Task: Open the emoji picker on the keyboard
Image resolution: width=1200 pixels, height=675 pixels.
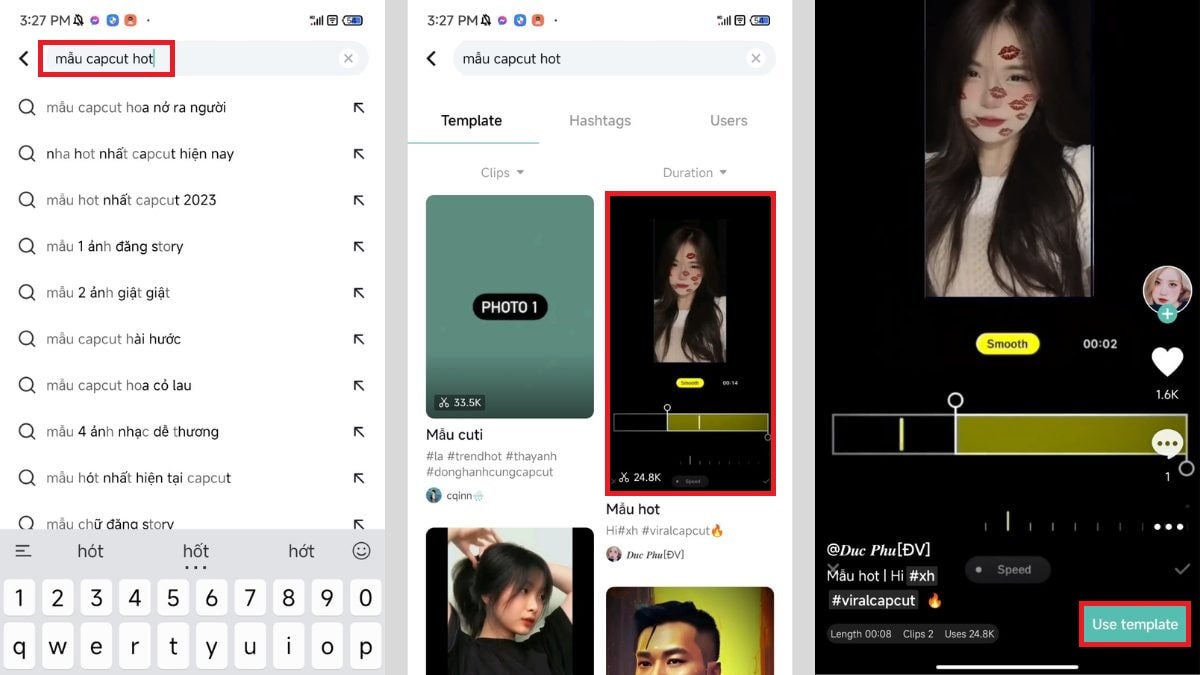Action: coord(362,550)
